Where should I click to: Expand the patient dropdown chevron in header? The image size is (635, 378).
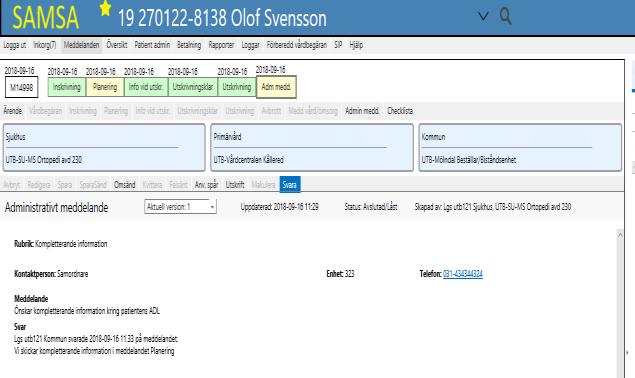click(x=483, y=17)
